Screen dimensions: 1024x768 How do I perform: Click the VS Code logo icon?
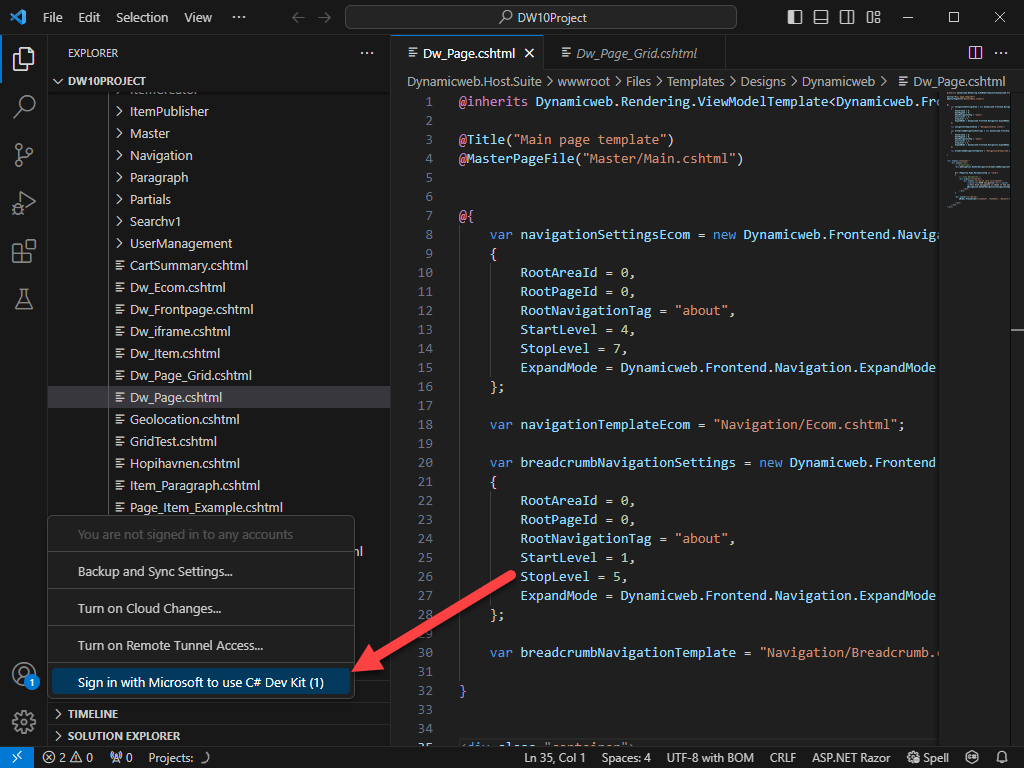[x=18, y=17]
